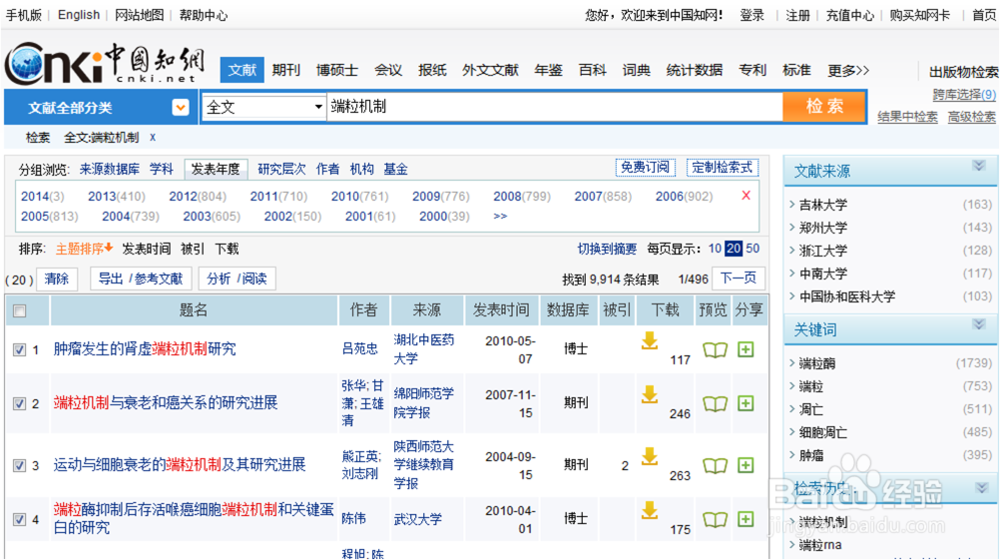The image size is (1000, 560).
Task: Click the CNKI logo
Action: point(105,63)
